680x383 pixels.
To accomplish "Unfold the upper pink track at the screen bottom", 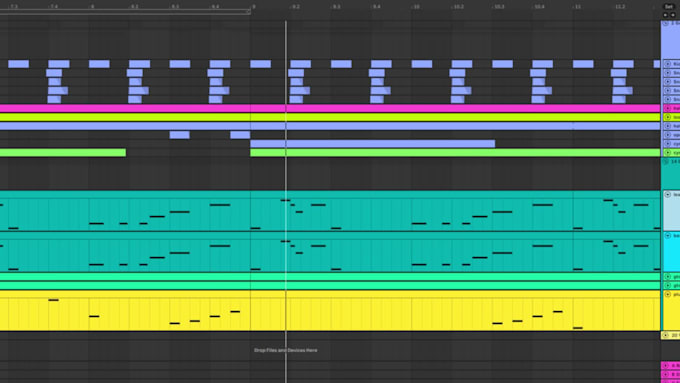I will coord(666,366).
